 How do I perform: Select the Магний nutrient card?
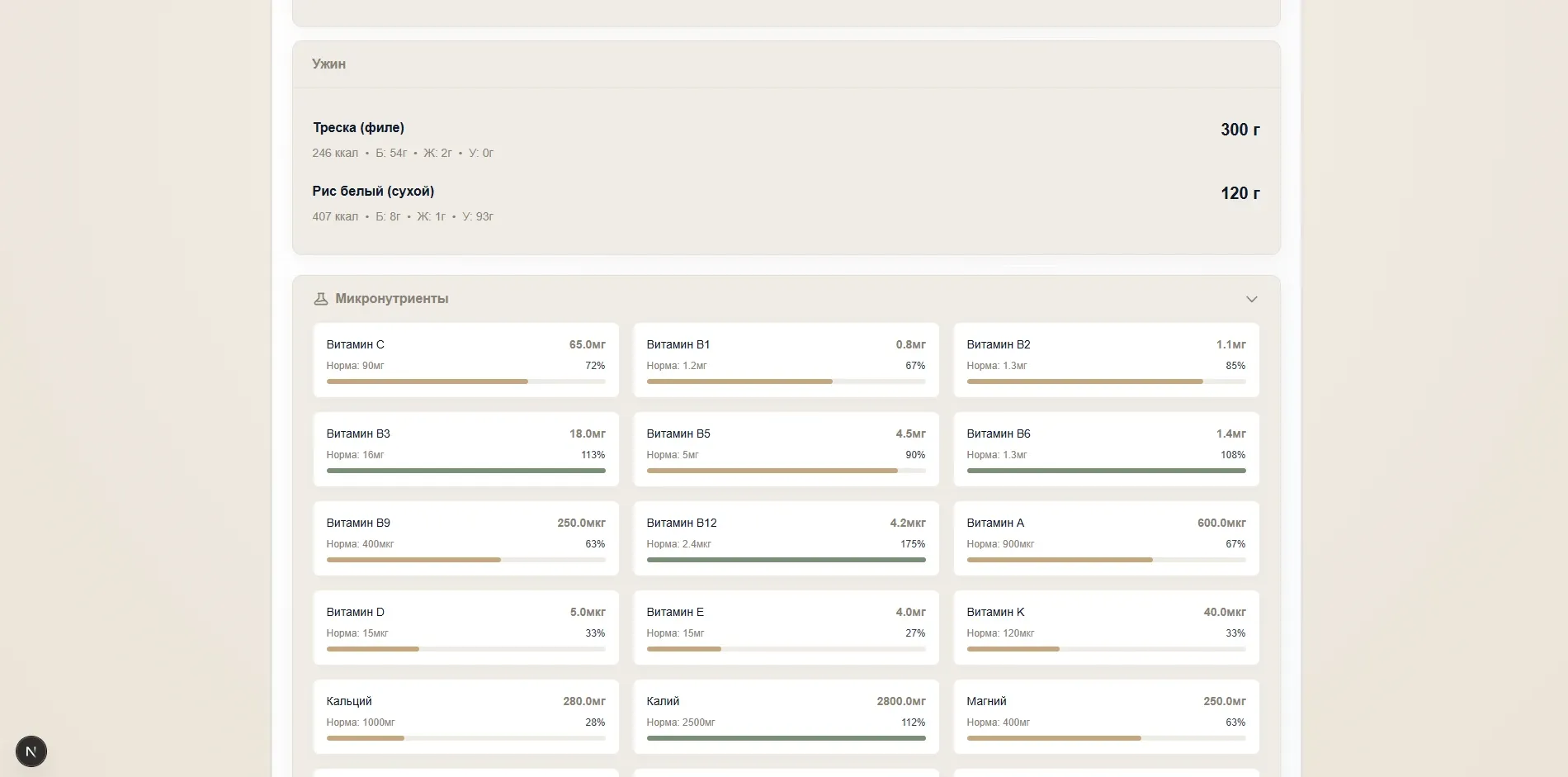point(1107,717)
